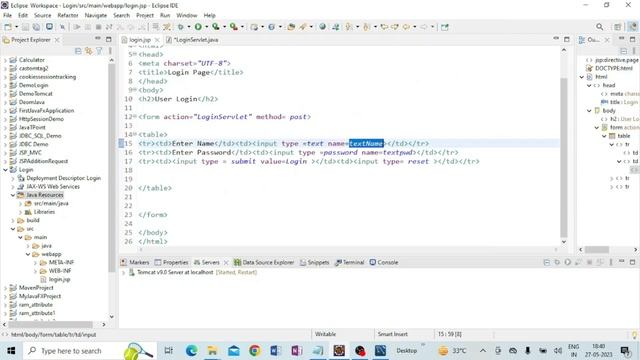Collapse the webapp folder

pos(28,254)
